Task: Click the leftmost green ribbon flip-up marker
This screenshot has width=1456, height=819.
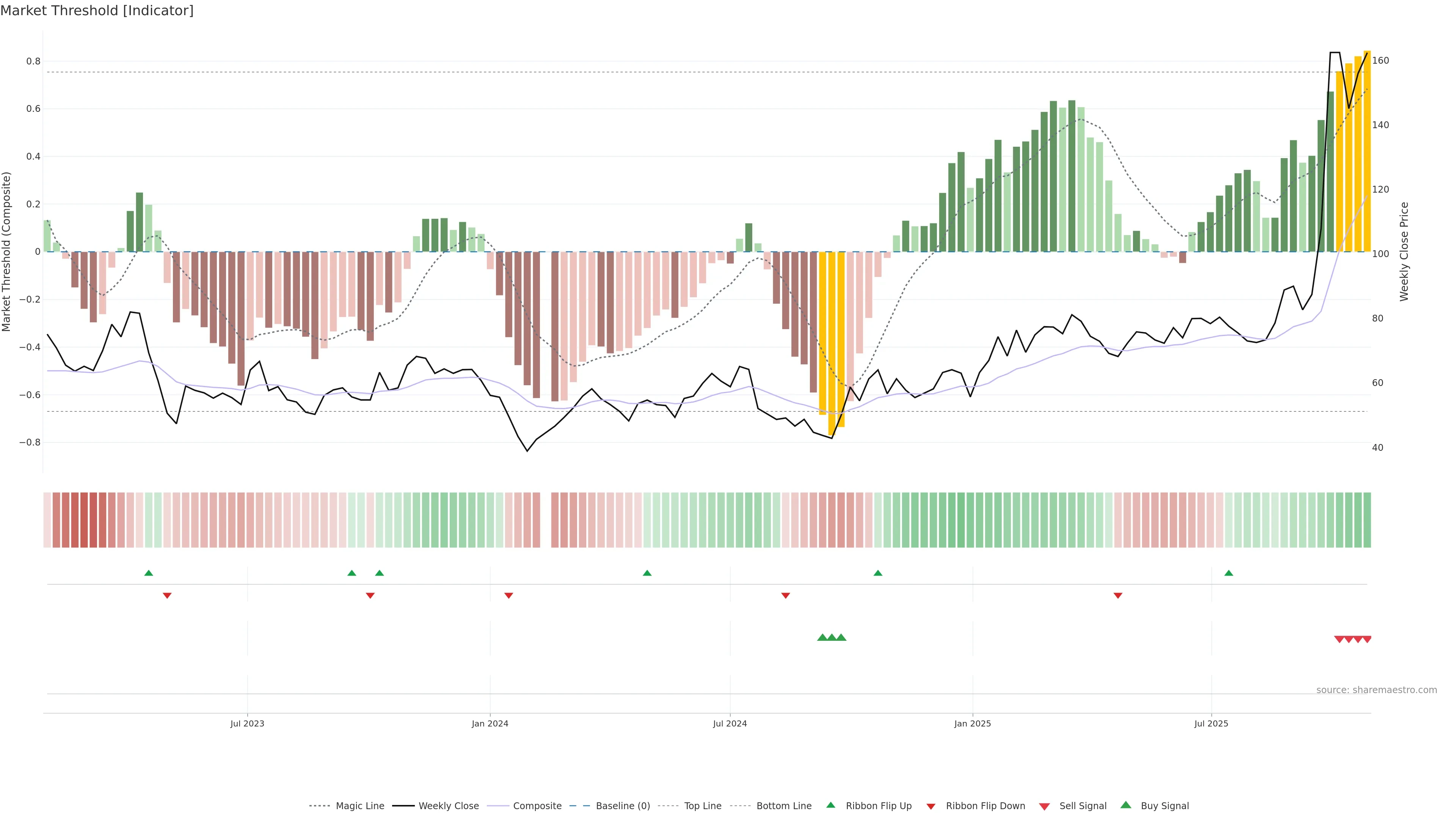Action: click(x=149, y=573)
